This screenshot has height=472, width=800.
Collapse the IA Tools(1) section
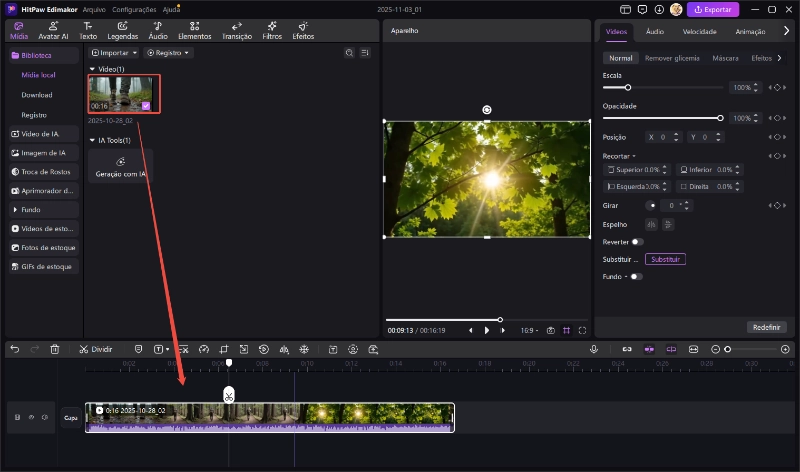point(92,140)
